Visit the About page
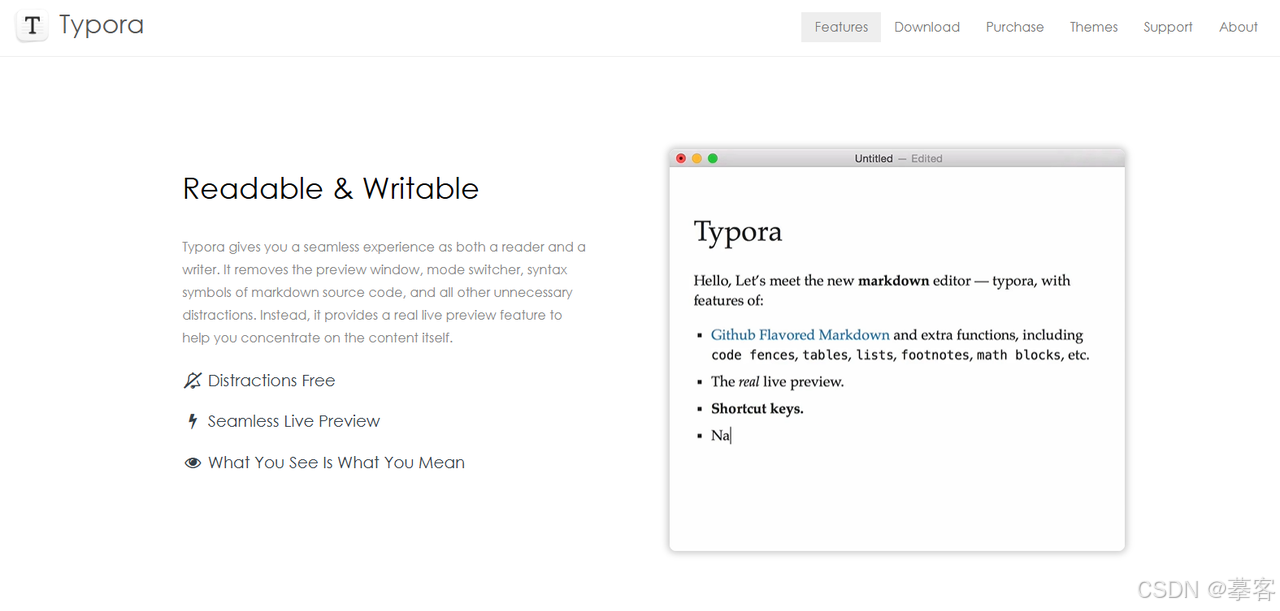 click(1238, 27)
